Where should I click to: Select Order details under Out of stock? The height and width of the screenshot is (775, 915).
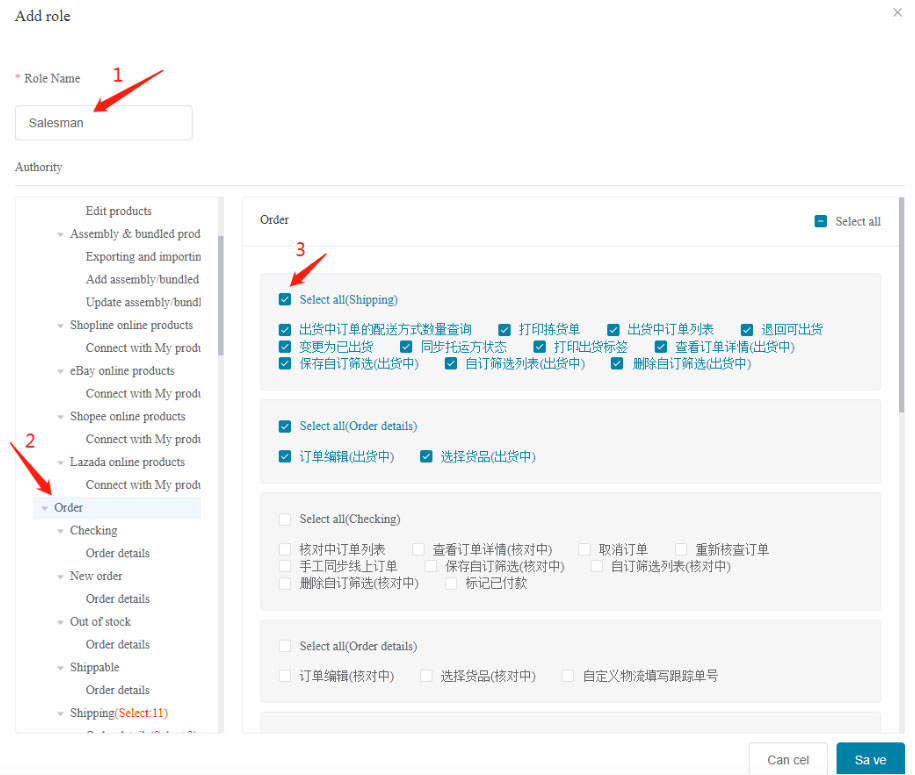click(117, 644)
